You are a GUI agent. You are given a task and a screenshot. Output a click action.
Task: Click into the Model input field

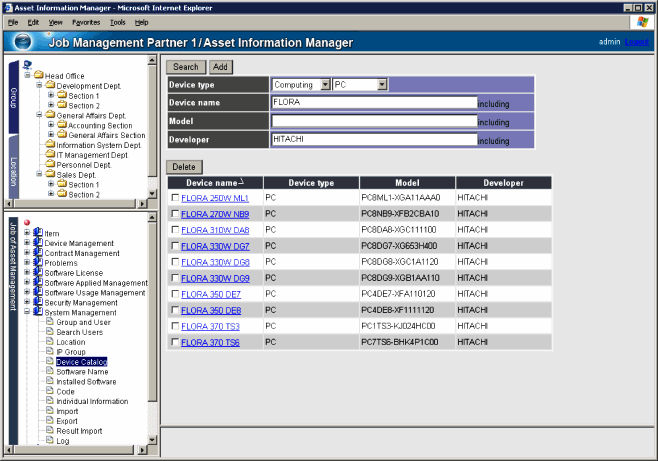tap(373, 121)
